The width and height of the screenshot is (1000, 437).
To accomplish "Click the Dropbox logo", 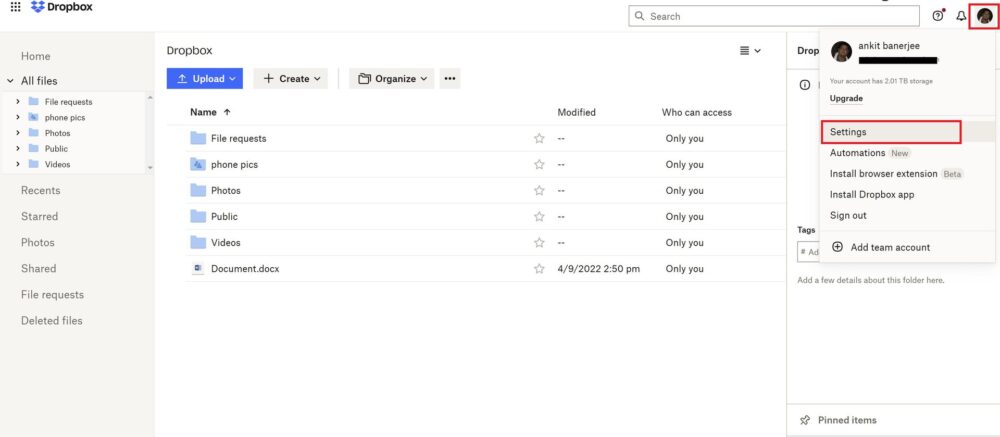I will [x=64, y=7].
